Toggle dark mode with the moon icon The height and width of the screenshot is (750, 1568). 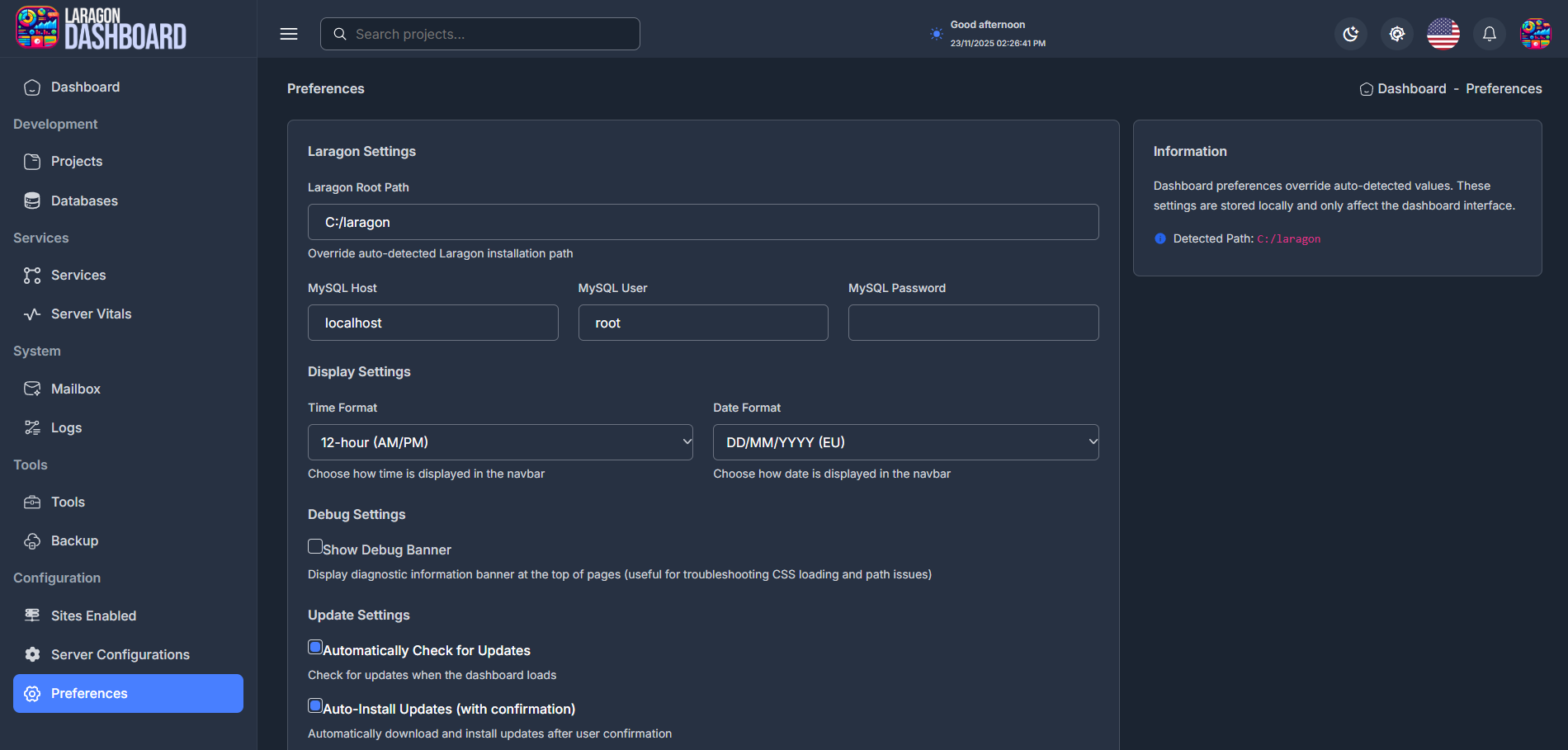1350,34
